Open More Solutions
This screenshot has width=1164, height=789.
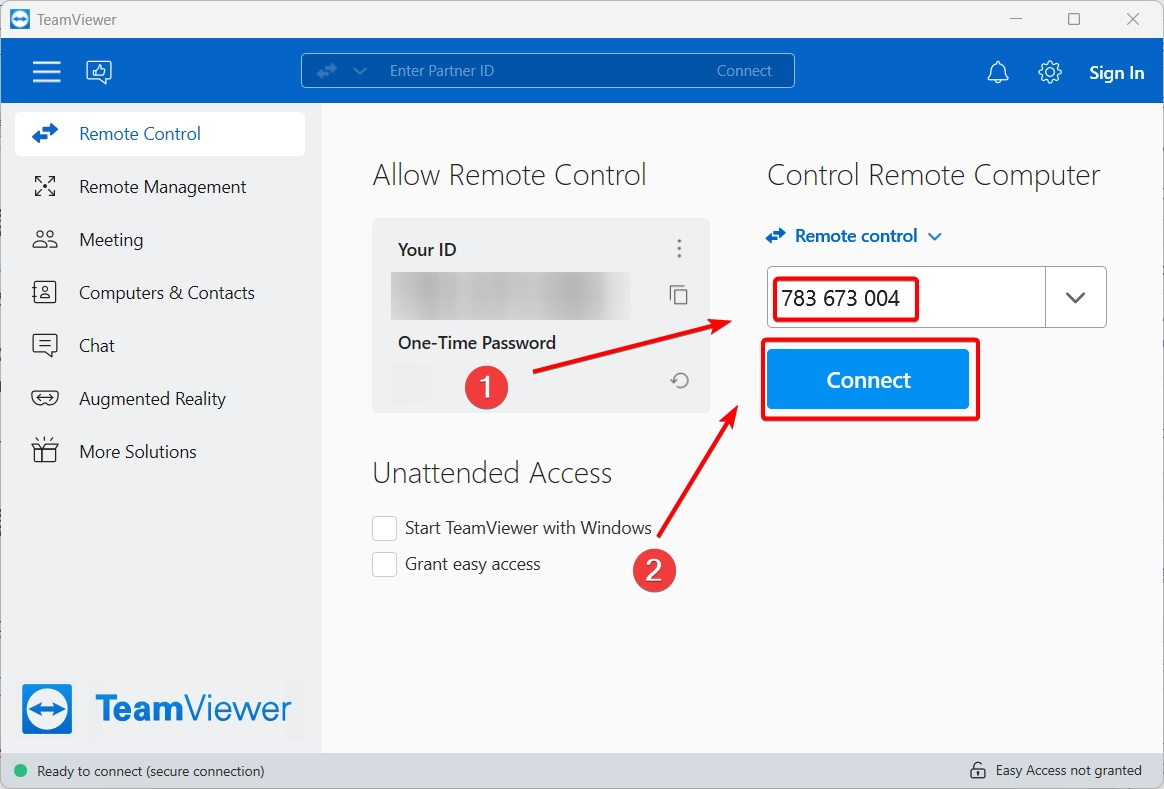160,451
